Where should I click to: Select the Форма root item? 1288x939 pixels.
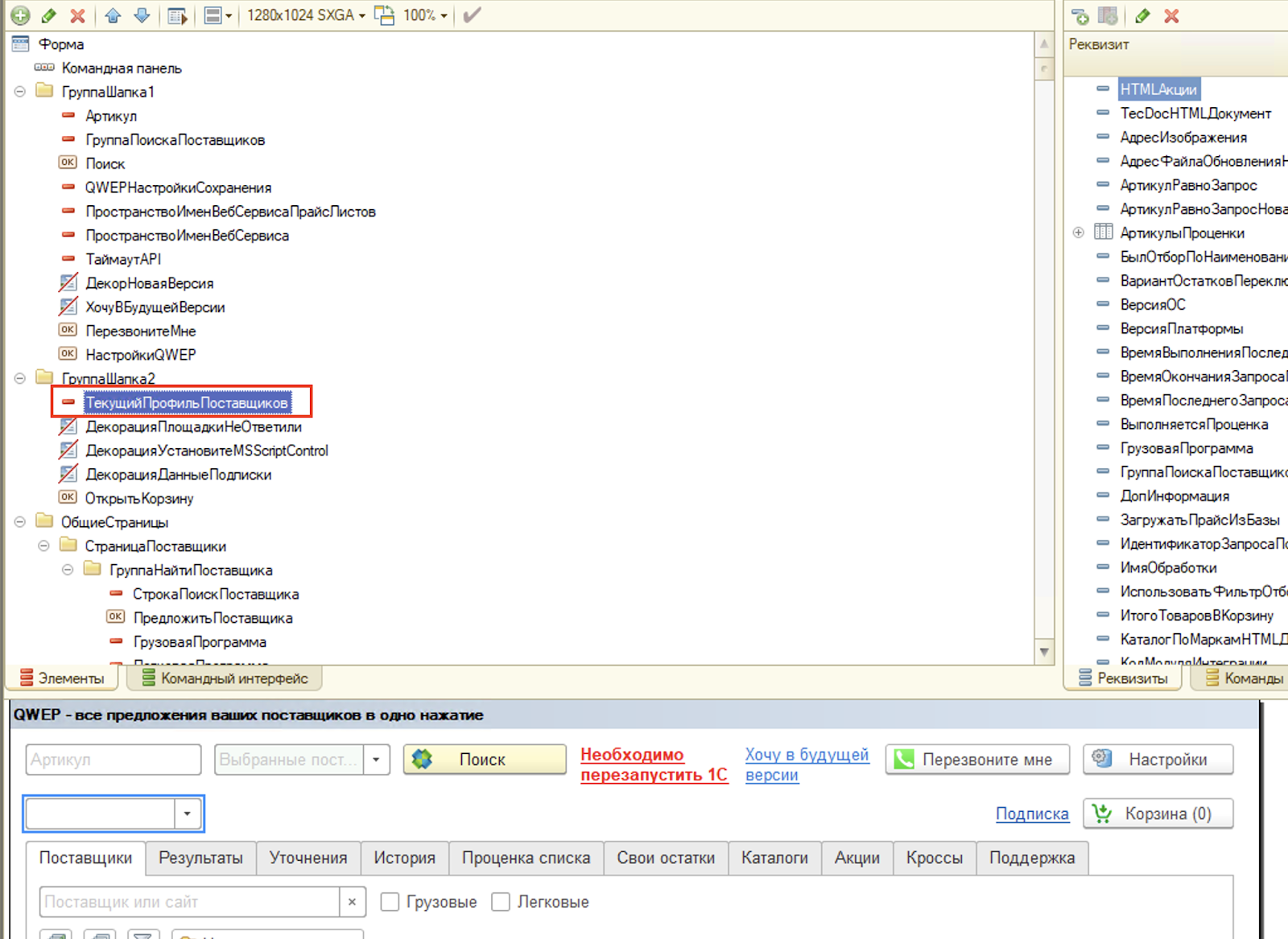(61, 44)
